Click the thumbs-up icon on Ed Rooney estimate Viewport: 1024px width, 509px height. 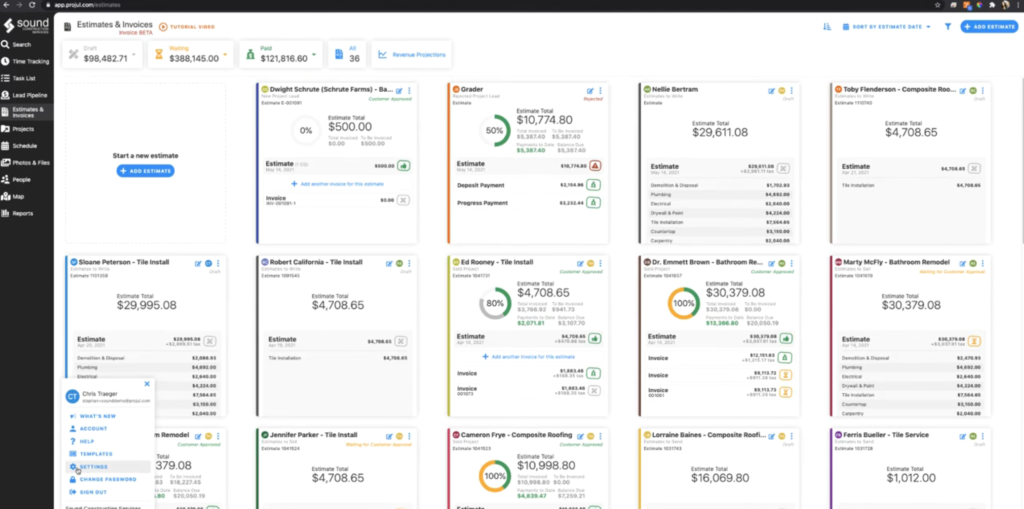[594, 338]
